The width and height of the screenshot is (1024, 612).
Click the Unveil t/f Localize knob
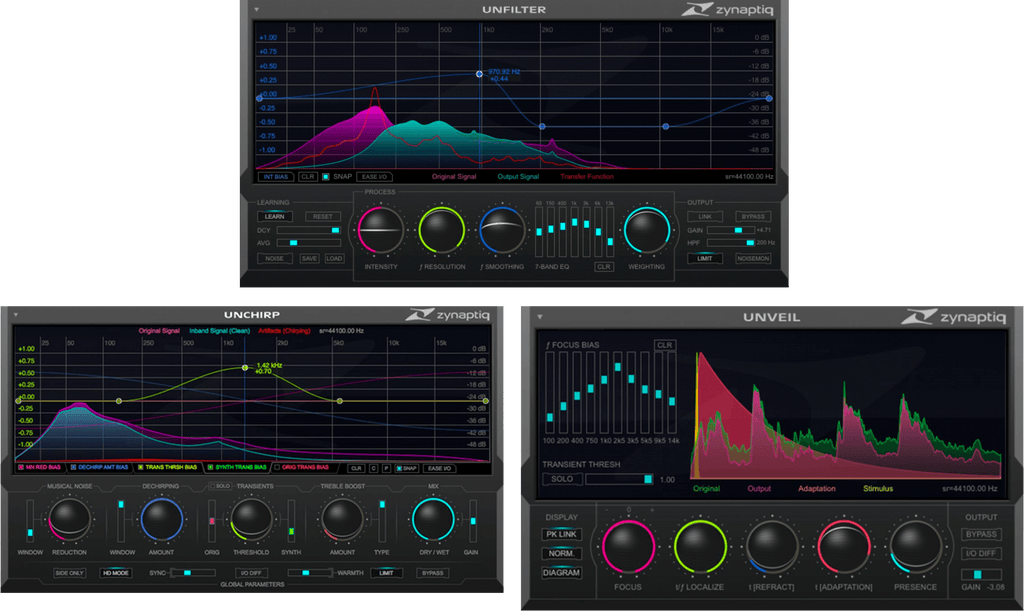[699, 547]
